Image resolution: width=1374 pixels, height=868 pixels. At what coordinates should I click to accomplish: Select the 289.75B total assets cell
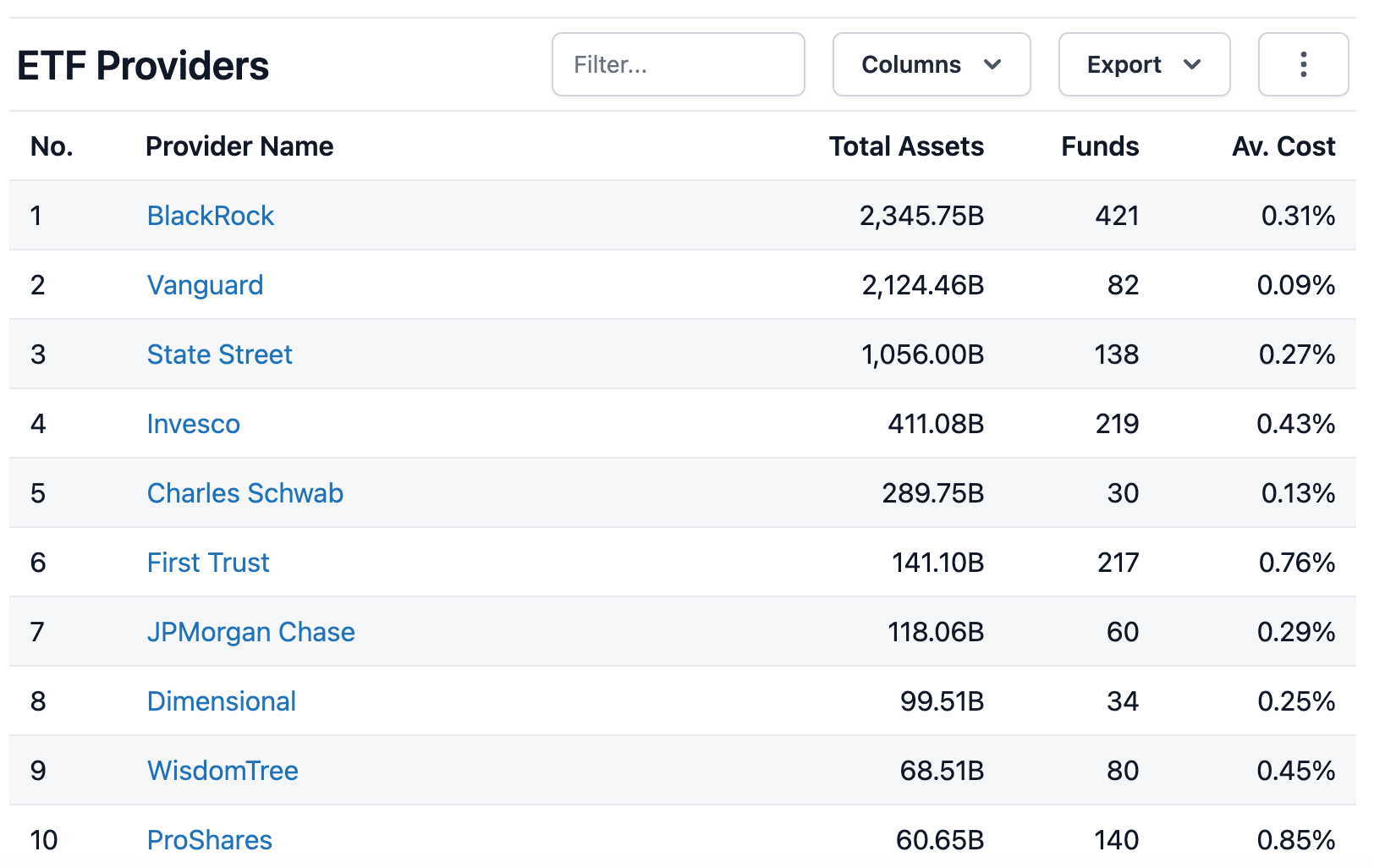coord(933,493)
